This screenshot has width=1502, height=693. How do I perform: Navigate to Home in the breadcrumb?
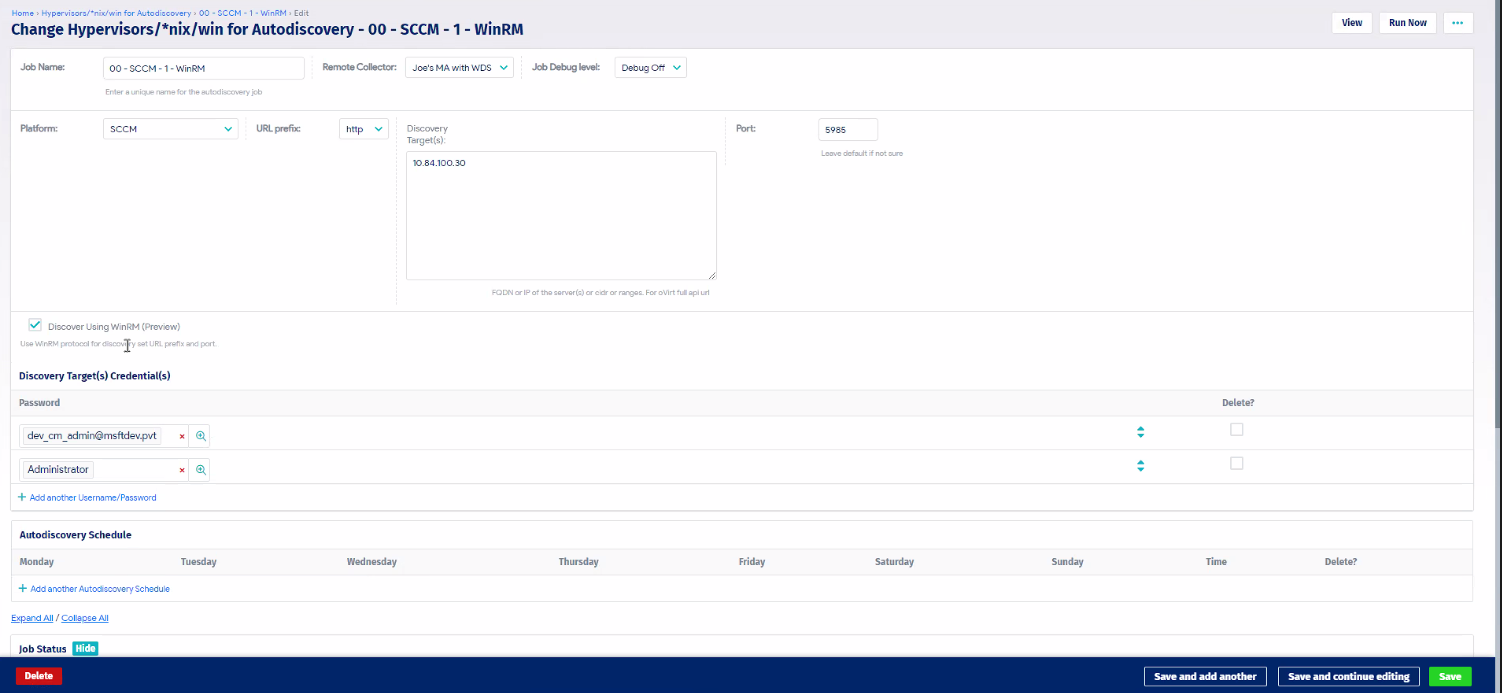[x=22, y=13]
